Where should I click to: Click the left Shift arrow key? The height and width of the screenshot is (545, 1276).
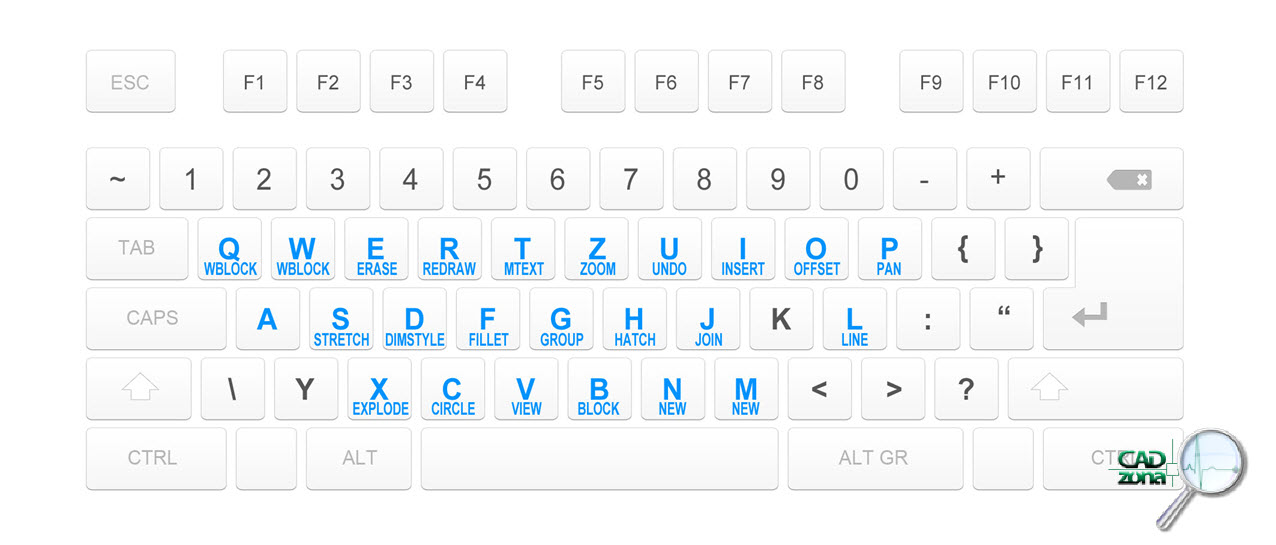139,389
